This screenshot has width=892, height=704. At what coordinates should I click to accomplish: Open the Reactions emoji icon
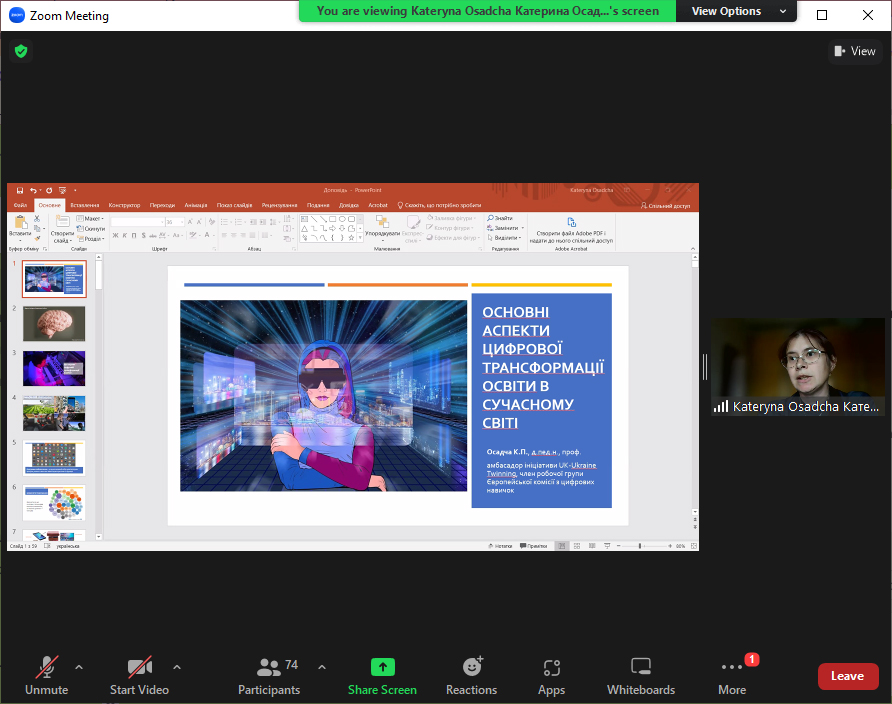click(472, 667)
